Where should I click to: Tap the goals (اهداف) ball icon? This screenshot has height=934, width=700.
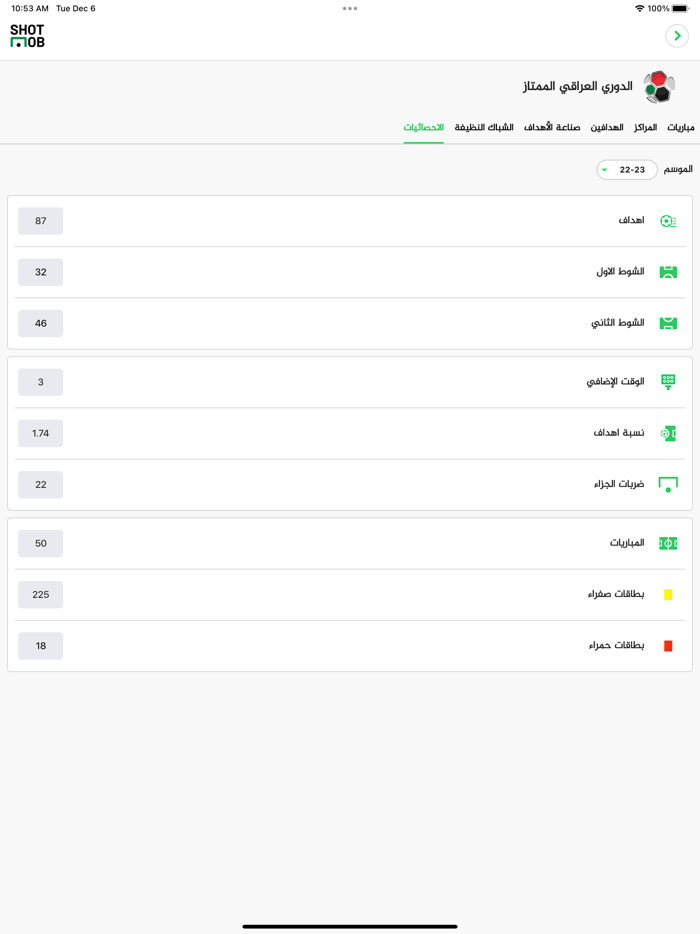[668, 221]
